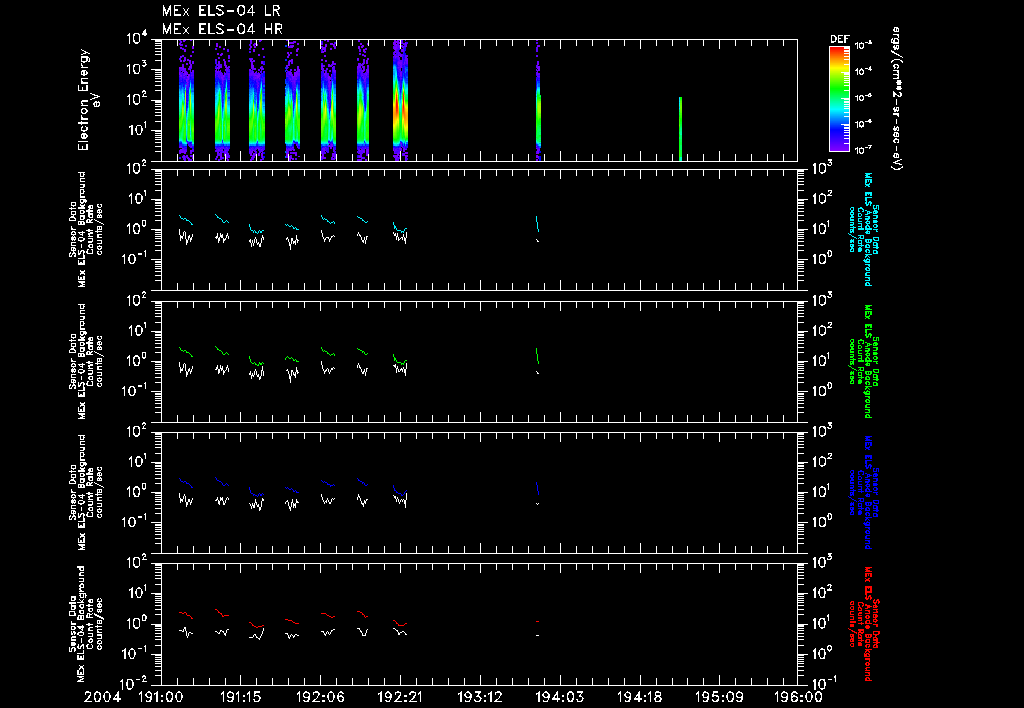Click the isolated spectrogram strip before 194:03

pos(538,100)
